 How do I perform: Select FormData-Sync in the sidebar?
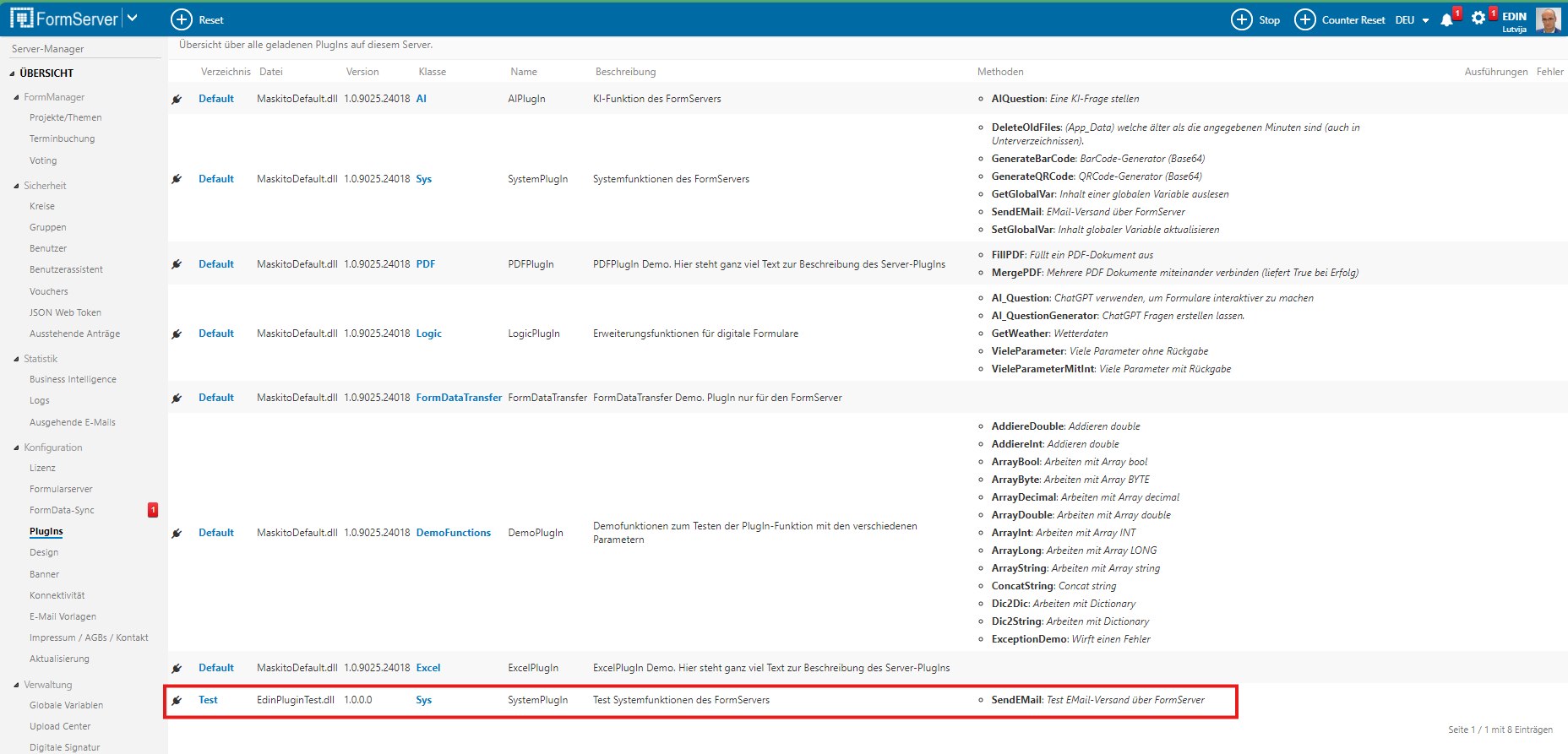point(62,510)
